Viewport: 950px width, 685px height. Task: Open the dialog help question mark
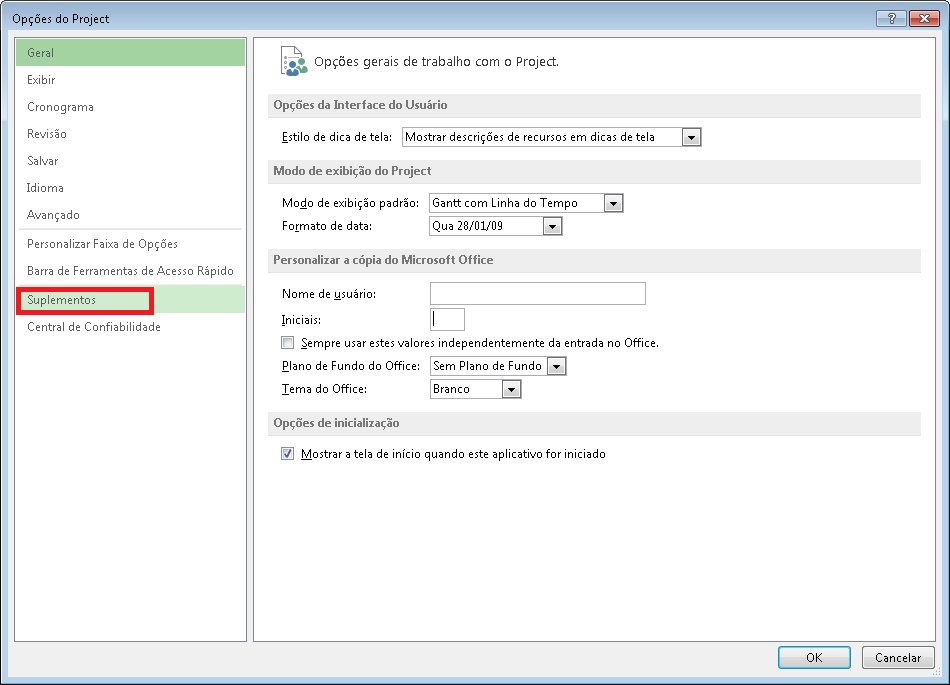(891, 17)
